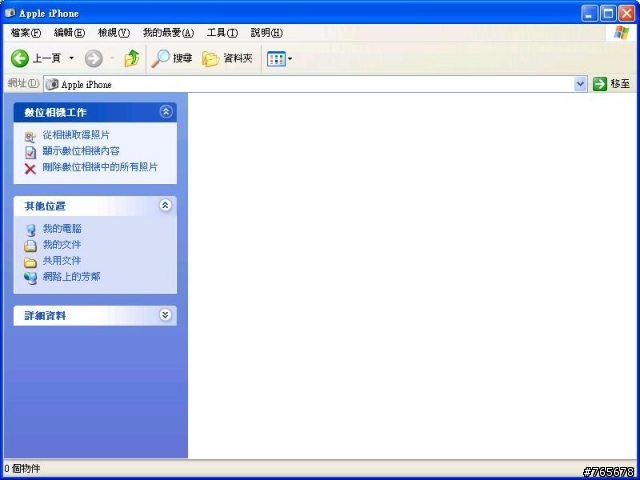Open the 檔案(F) menu
Image resolution: width=640 pixels, height=480 pixels.
tap(26, 33)
